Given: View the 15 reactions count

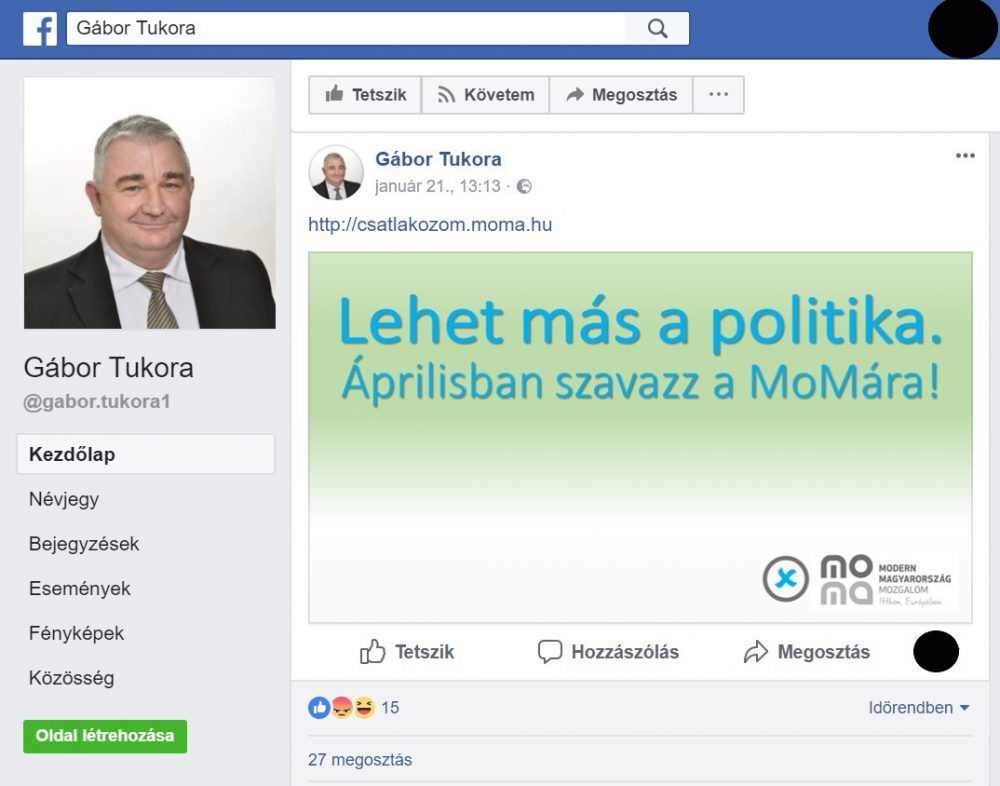Looking at the screenshot, I should tap(390, 708).
